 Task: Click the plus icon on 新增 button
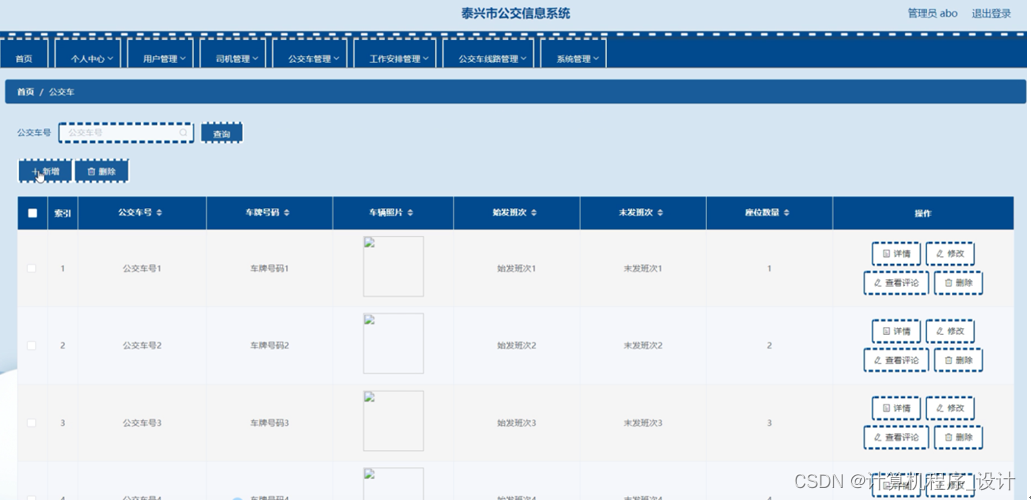36,172
